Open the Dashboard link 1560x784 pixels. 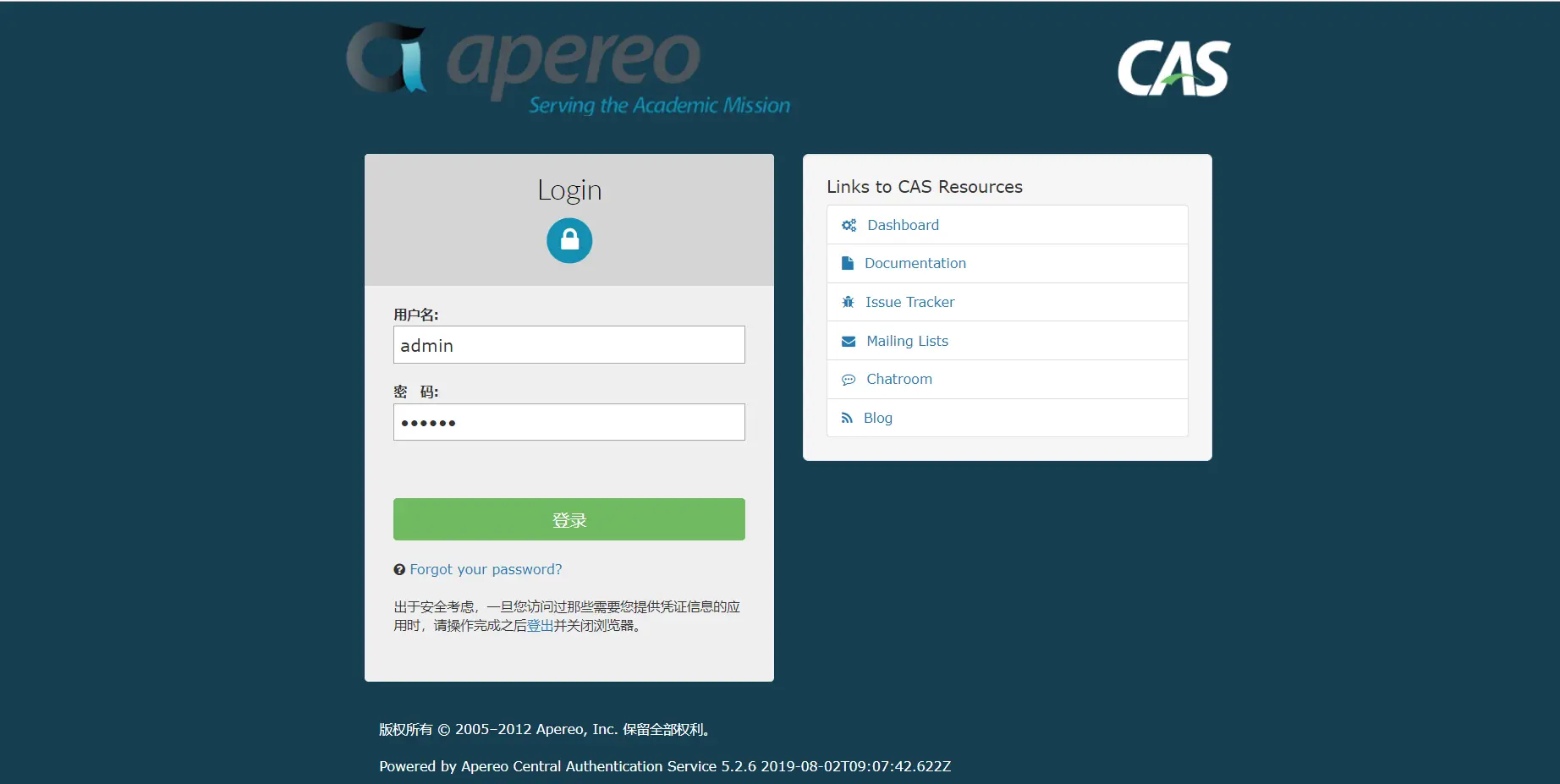click(903, 225)
